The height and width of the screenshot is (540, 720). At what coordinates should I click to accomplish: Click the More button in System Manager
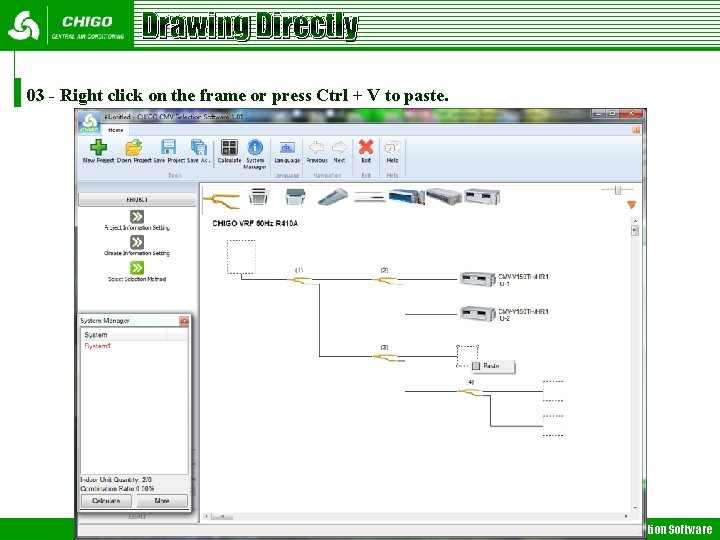point(162,501)
